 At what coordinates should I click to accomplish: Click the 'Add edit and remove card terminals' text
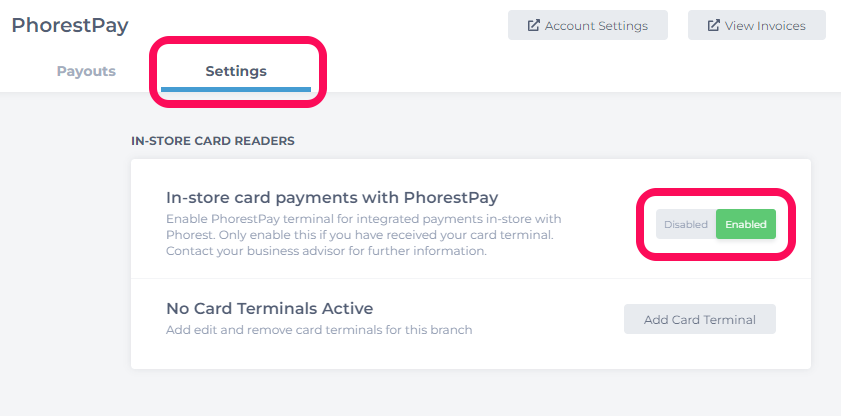click(319, 330)
